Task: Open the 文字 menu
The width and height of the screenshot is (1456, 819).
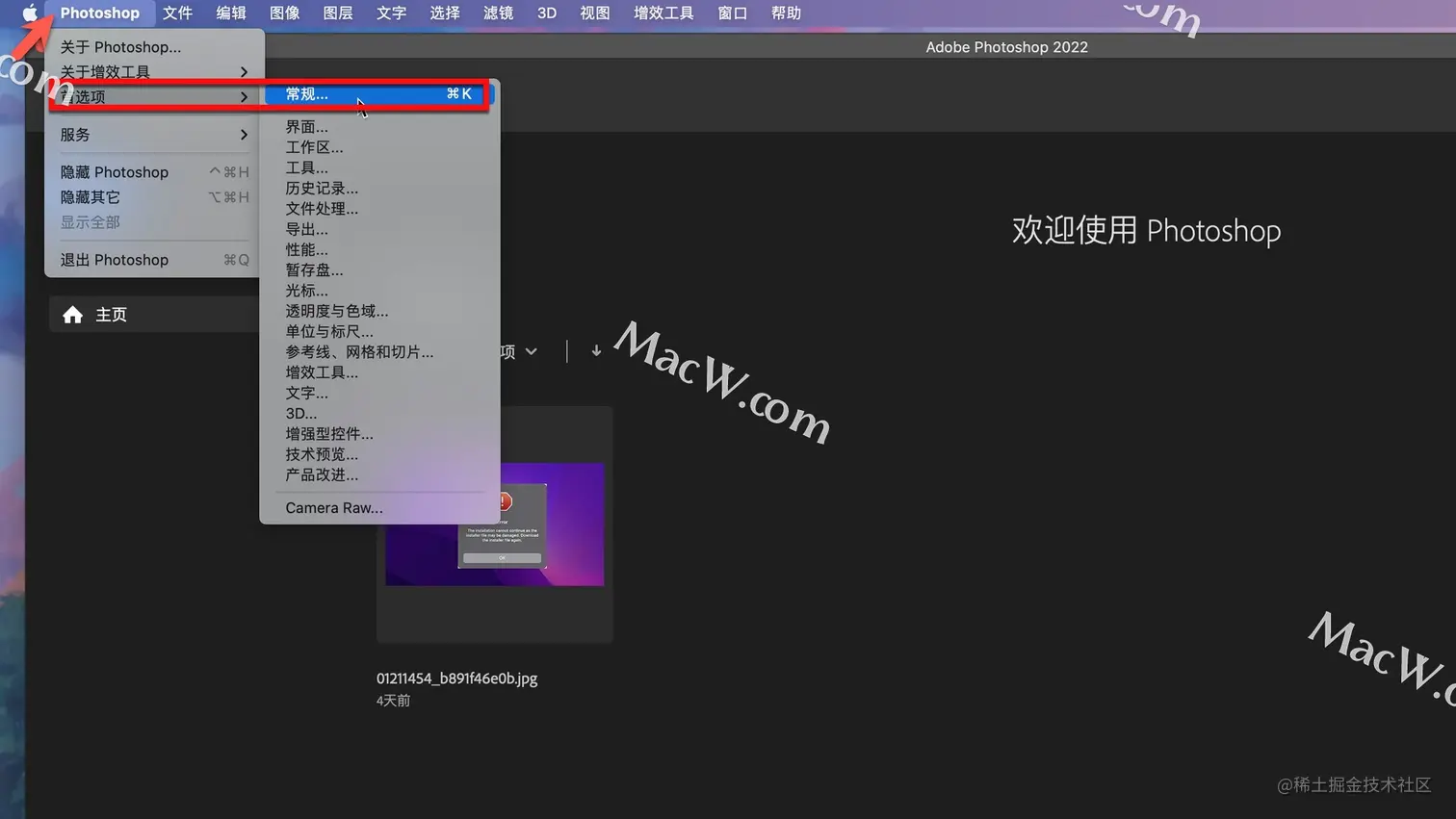Action: pos(391,13)
